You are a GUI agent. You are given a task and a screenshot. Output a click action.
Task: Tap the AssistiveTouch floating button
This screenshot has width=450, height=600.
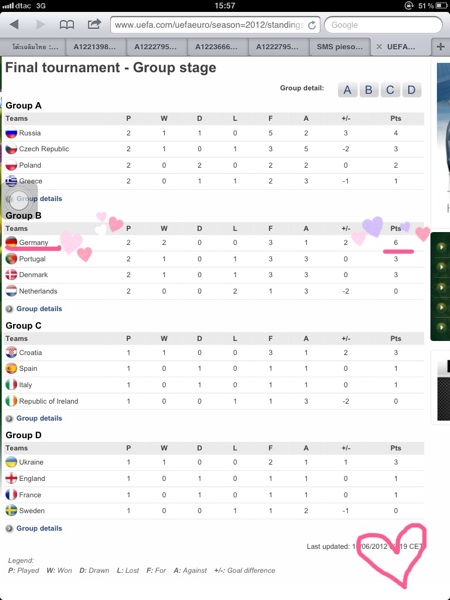coord(19,199)
